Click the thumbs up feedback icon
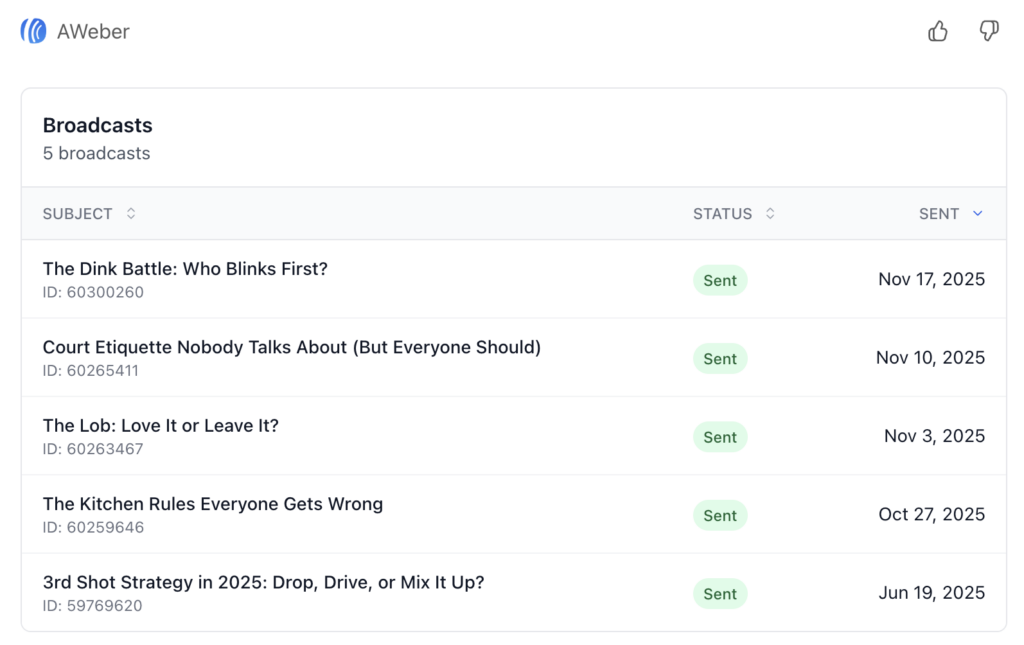 tap(937, 31)
